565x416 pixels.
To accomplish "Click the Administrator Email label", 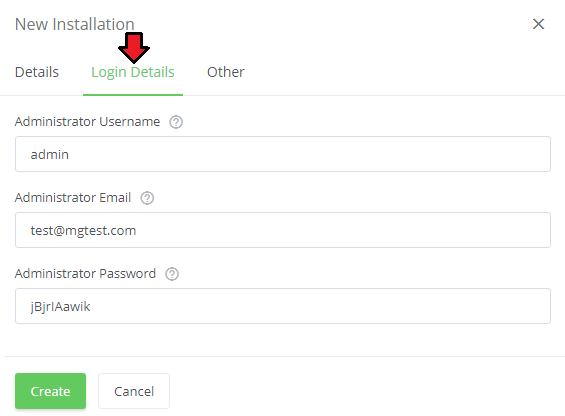I will click(x=73, y=198).
